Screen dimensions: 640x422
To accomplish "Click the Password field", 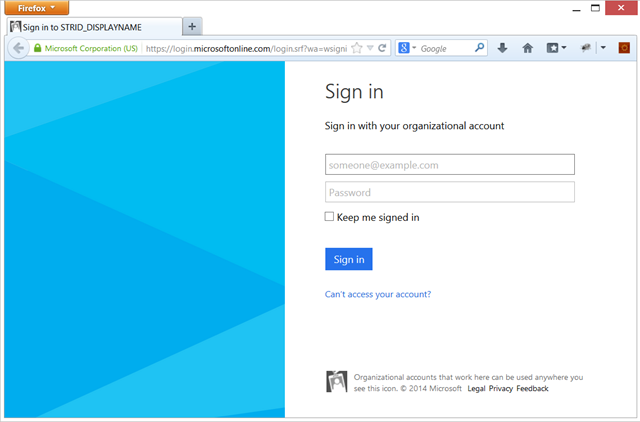I will click(450, 192).
